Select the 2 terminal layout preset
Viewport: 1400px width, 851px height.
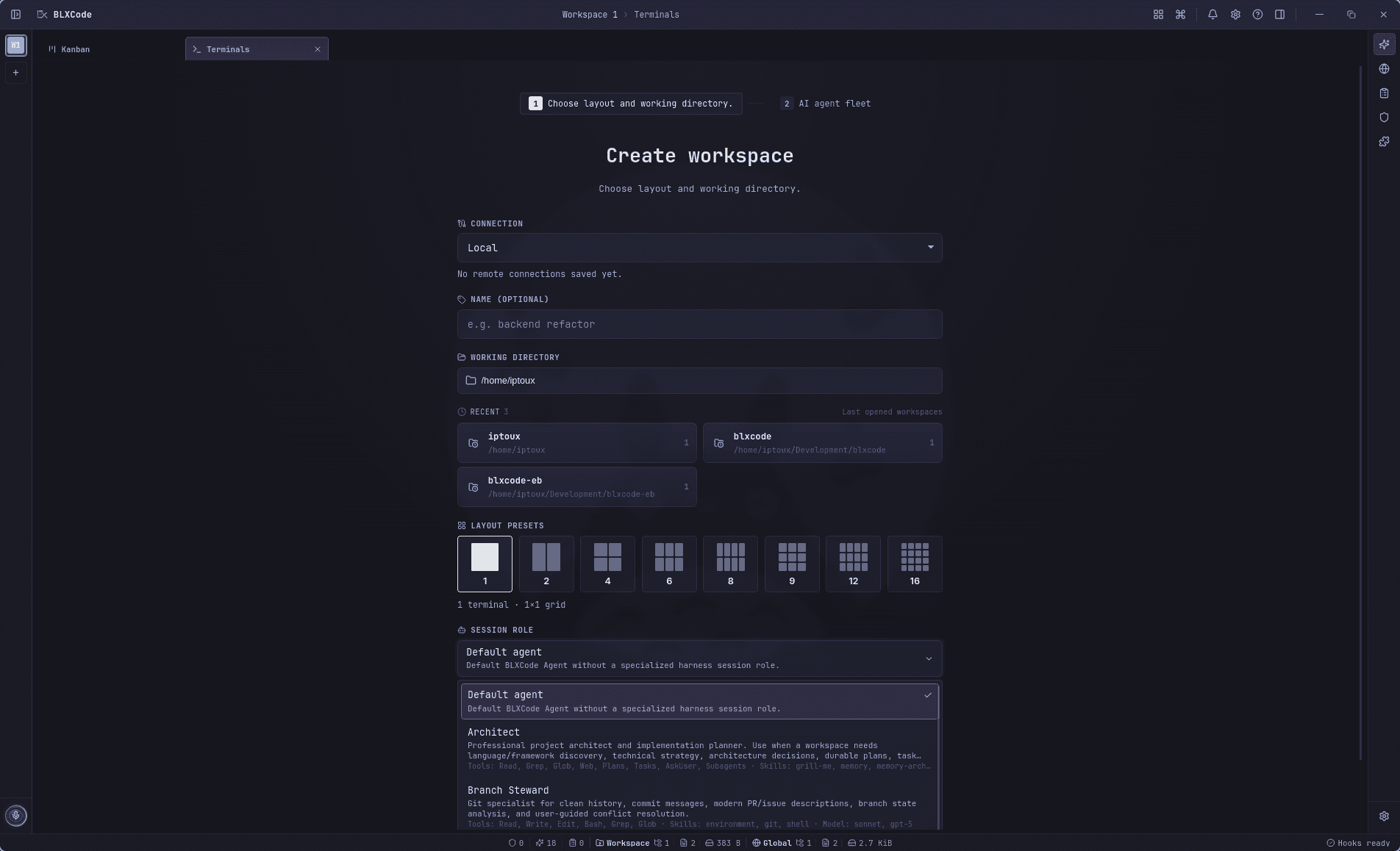click(x=546, y=564)
